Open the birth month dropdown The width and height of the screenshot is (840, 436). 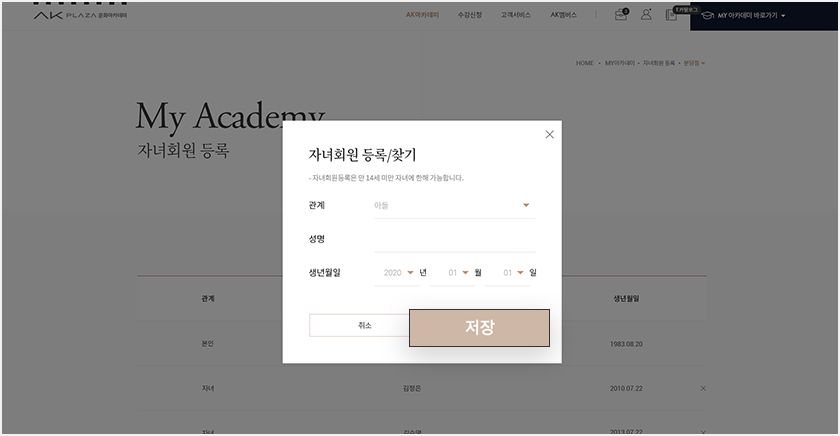[452, 273]
